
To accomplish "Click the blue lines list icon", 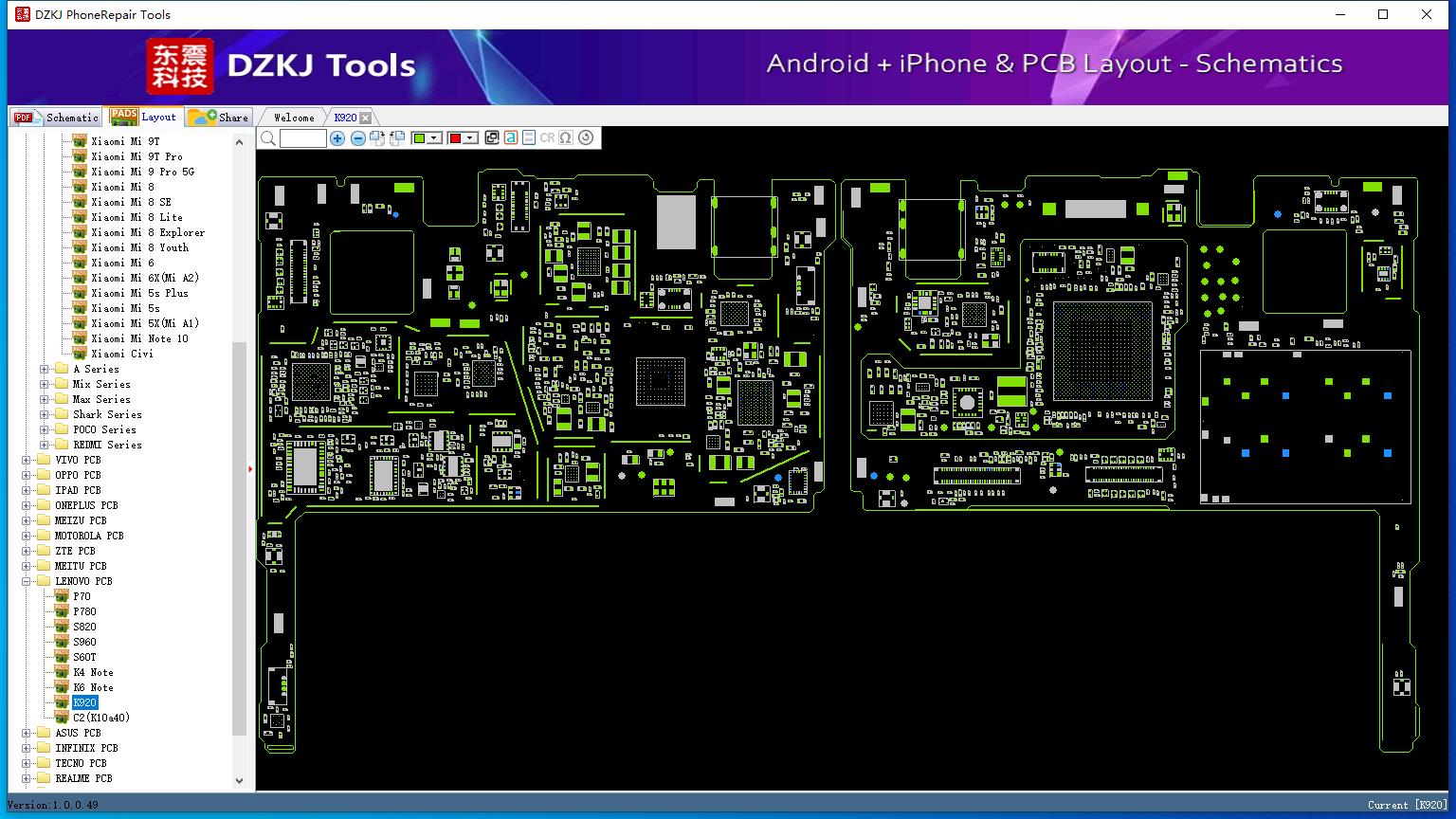I will click(x=529, y=138).
